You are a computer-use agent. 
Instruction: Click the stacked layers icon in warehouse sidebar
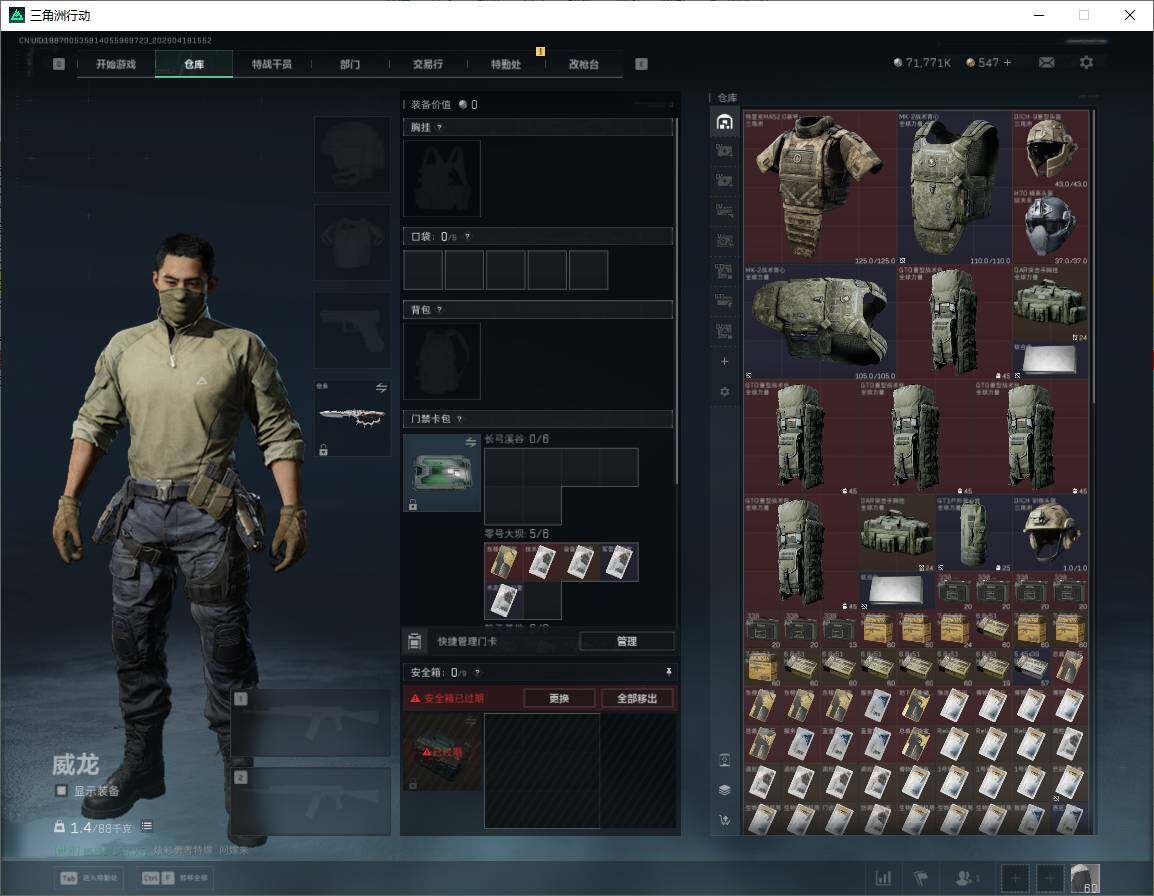724,790
